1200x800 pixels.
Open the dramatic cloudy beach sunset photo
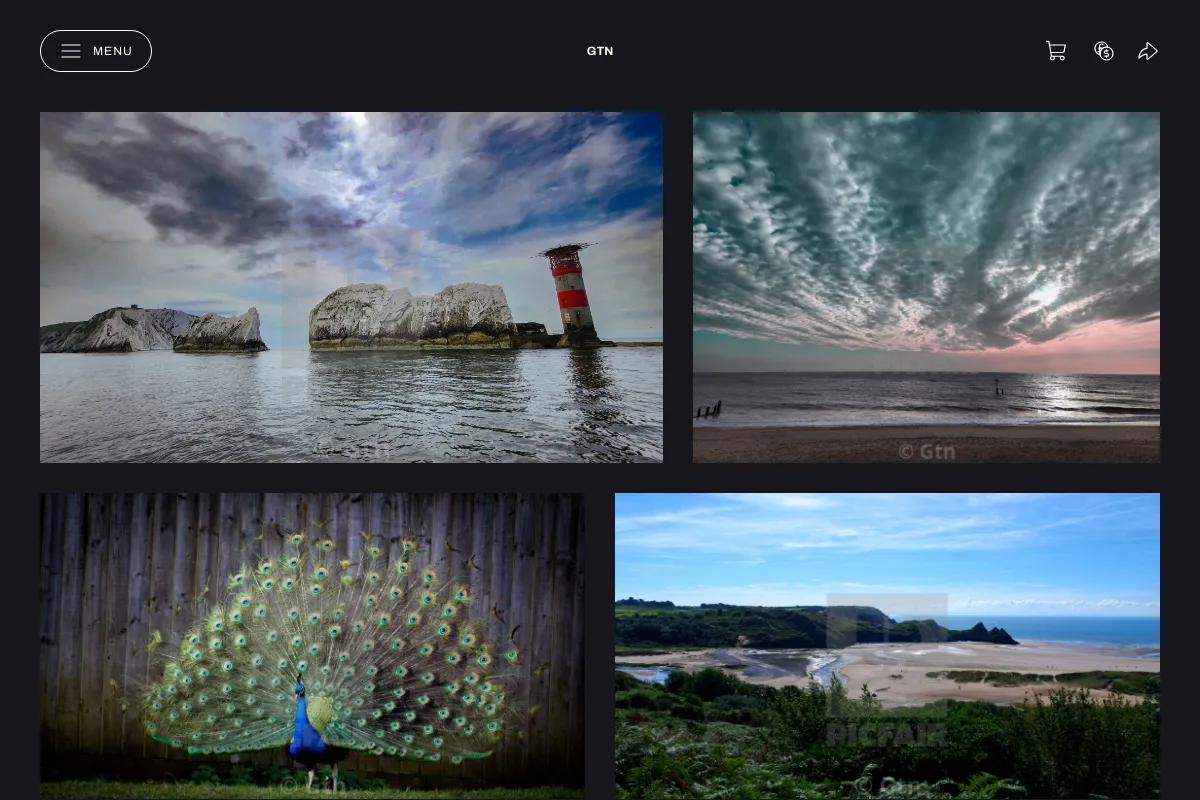tap(926, 287)
